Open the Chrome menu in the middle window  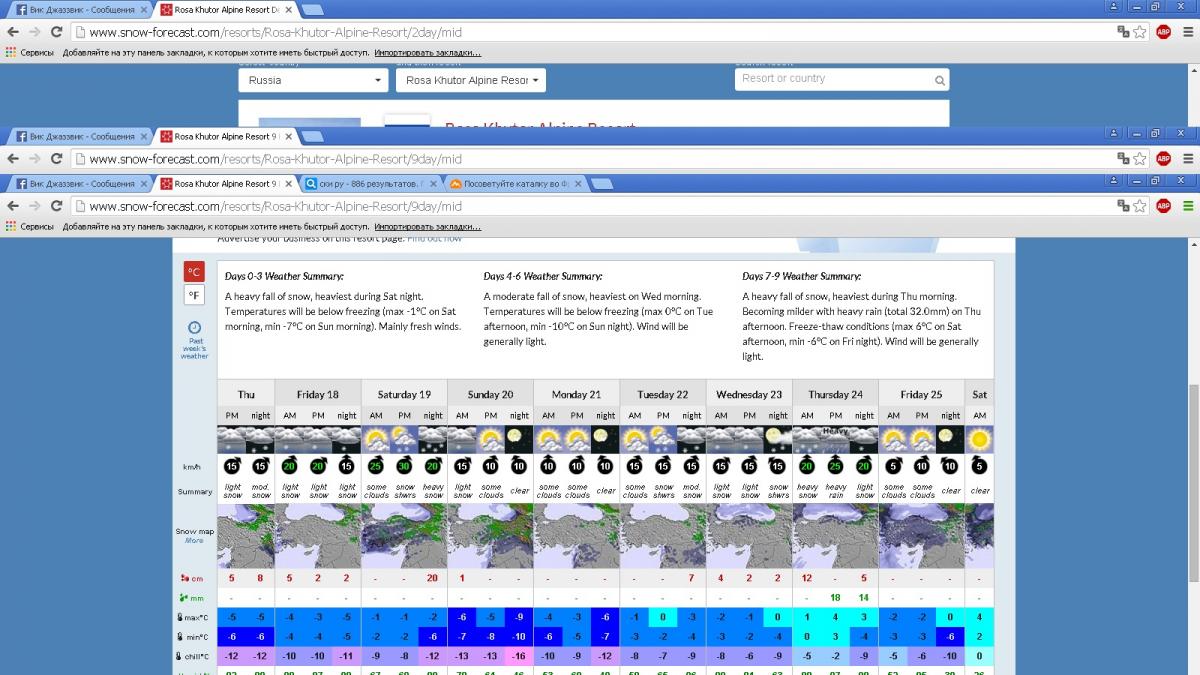coord(1187,158)
